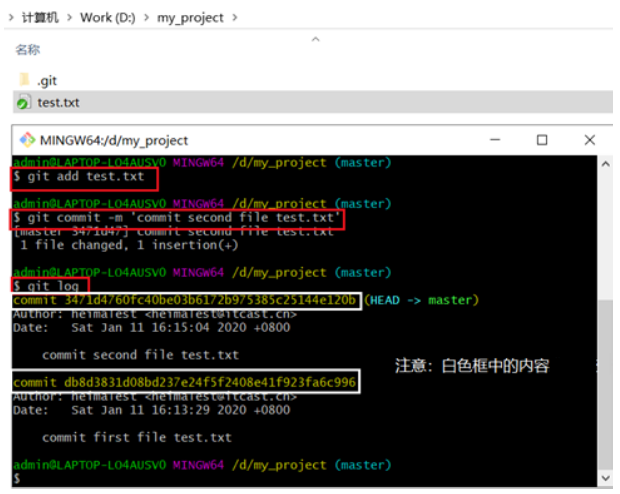Expand the chevron after Work (D:)
This screenshot has height=494, width=620.
pos(146,17)
